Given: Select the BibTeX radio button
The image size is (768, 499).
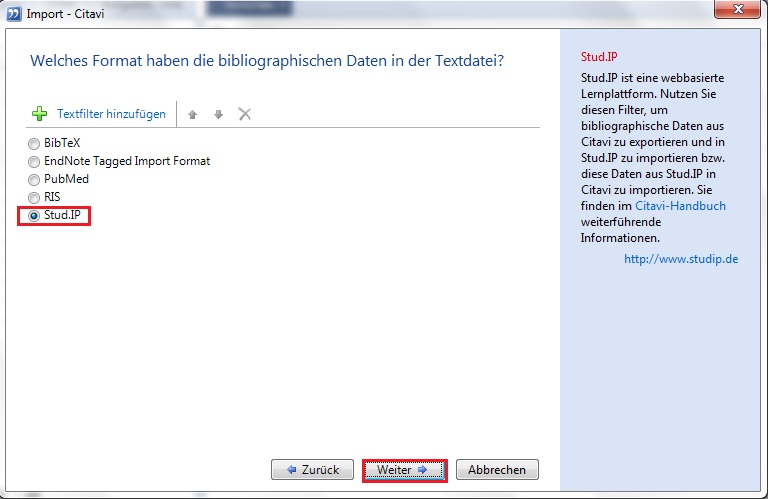Looking at the screenshot, I should pos(35,144).
